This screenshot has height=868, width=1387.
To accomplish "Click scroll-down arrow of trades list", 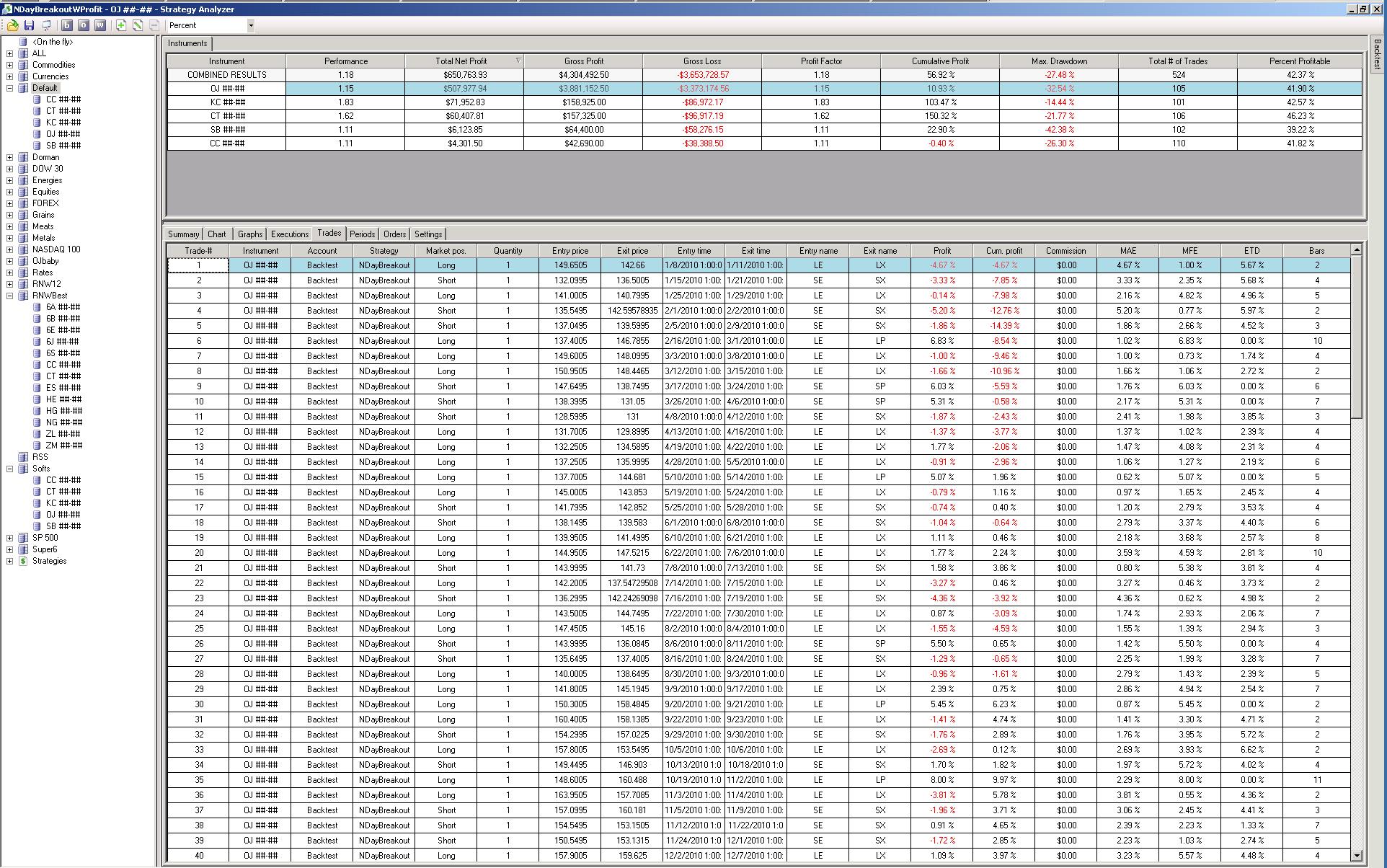I will tap(1357, 856).
